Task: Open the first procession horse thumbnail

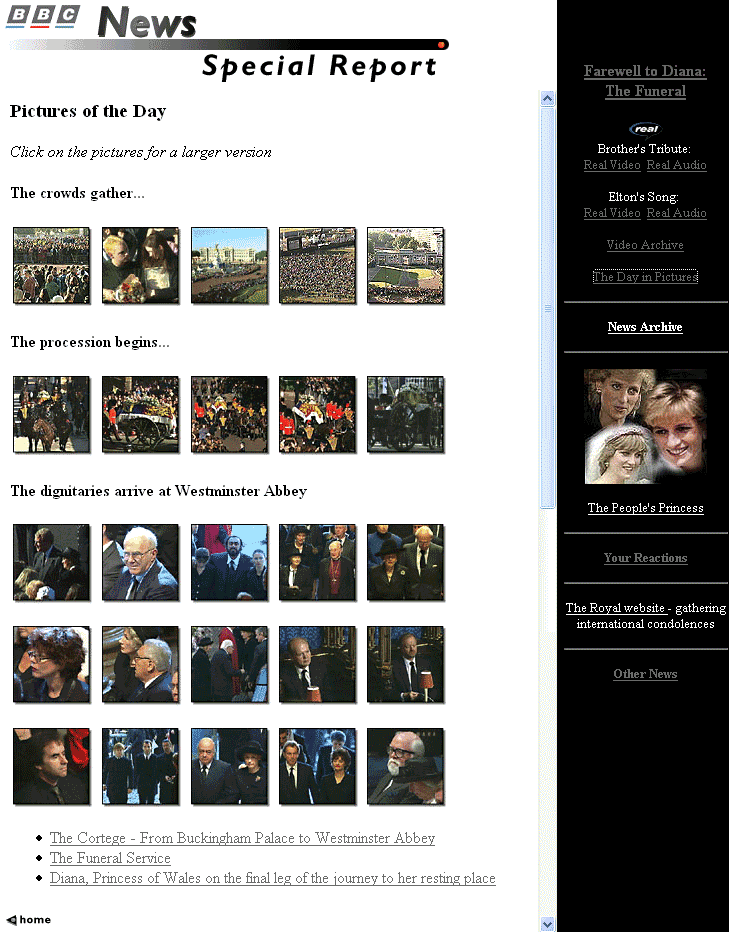Action: [x=52, y=414]
